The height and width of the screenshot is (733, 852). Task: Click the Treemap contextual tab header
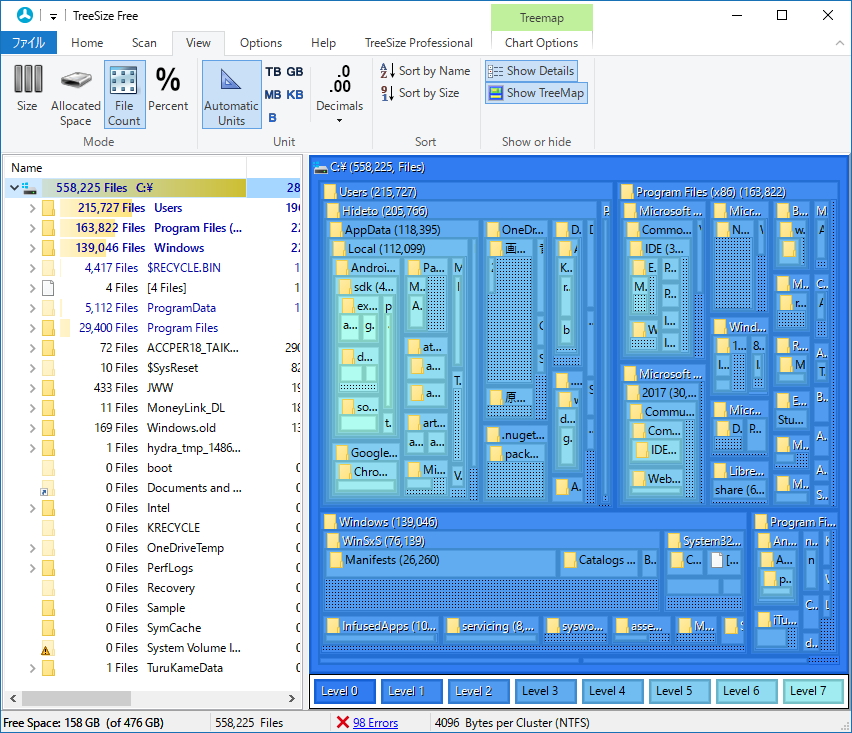pos(542,18)
